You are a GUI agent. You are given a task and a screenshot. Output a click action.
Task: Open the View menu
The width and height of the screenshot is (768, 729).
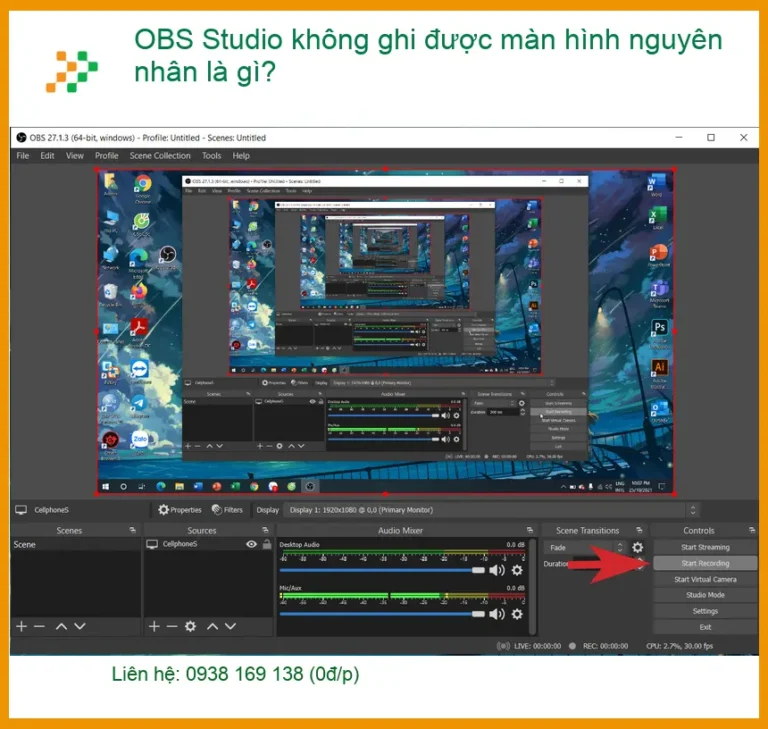[74, 156]
